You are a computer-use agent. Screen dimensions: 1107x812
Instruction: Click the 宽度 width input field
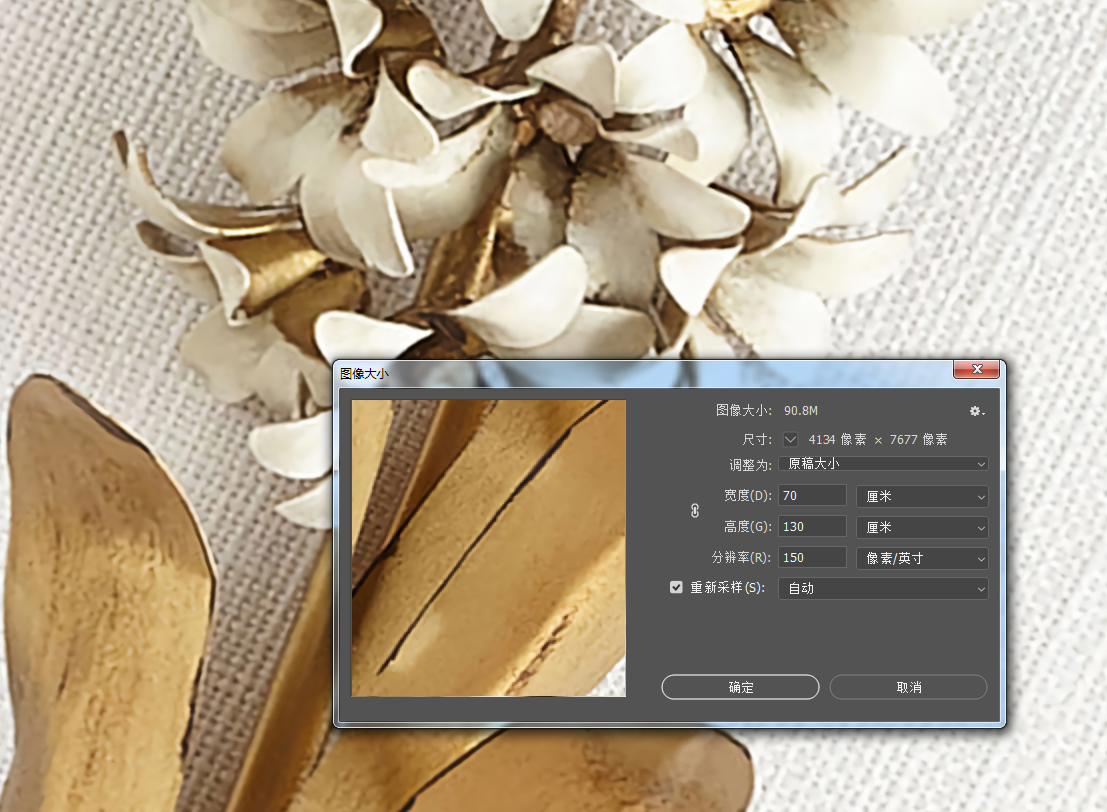[813, 496]
